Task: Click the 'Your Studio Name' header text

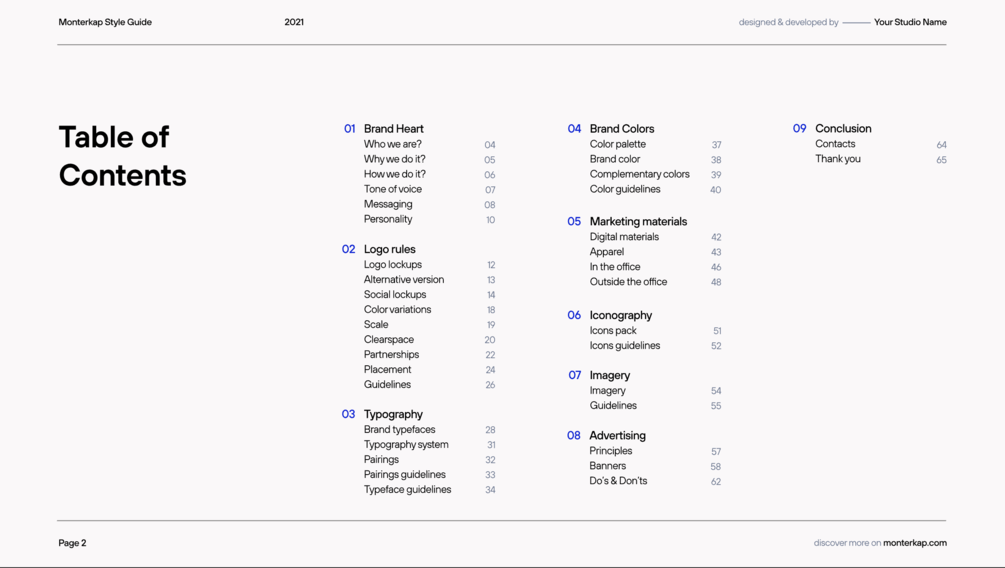Action: click(x=910, y=22)
